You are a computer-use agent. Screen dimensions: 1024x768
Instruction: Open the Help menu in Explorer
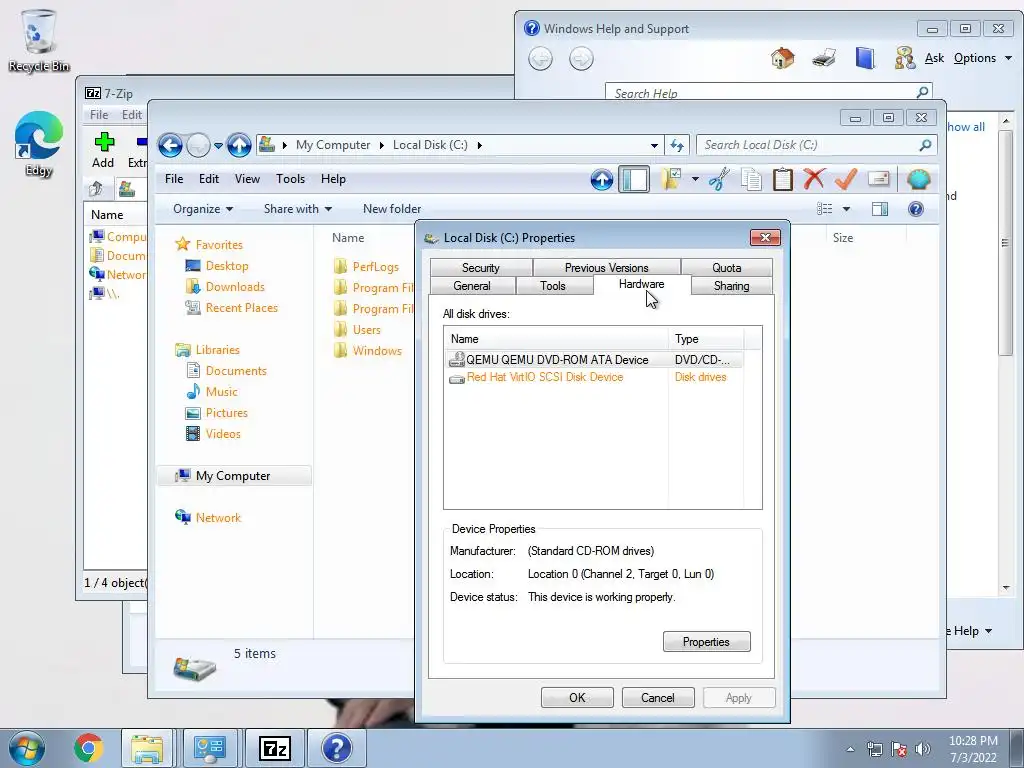point(333,179)
